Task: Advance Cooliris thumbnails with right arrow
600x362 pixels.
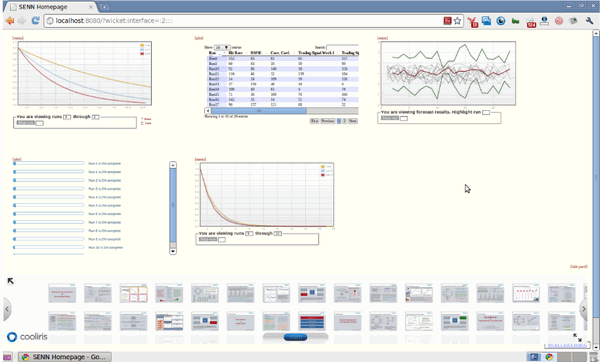Action: (x=584, y=308)
